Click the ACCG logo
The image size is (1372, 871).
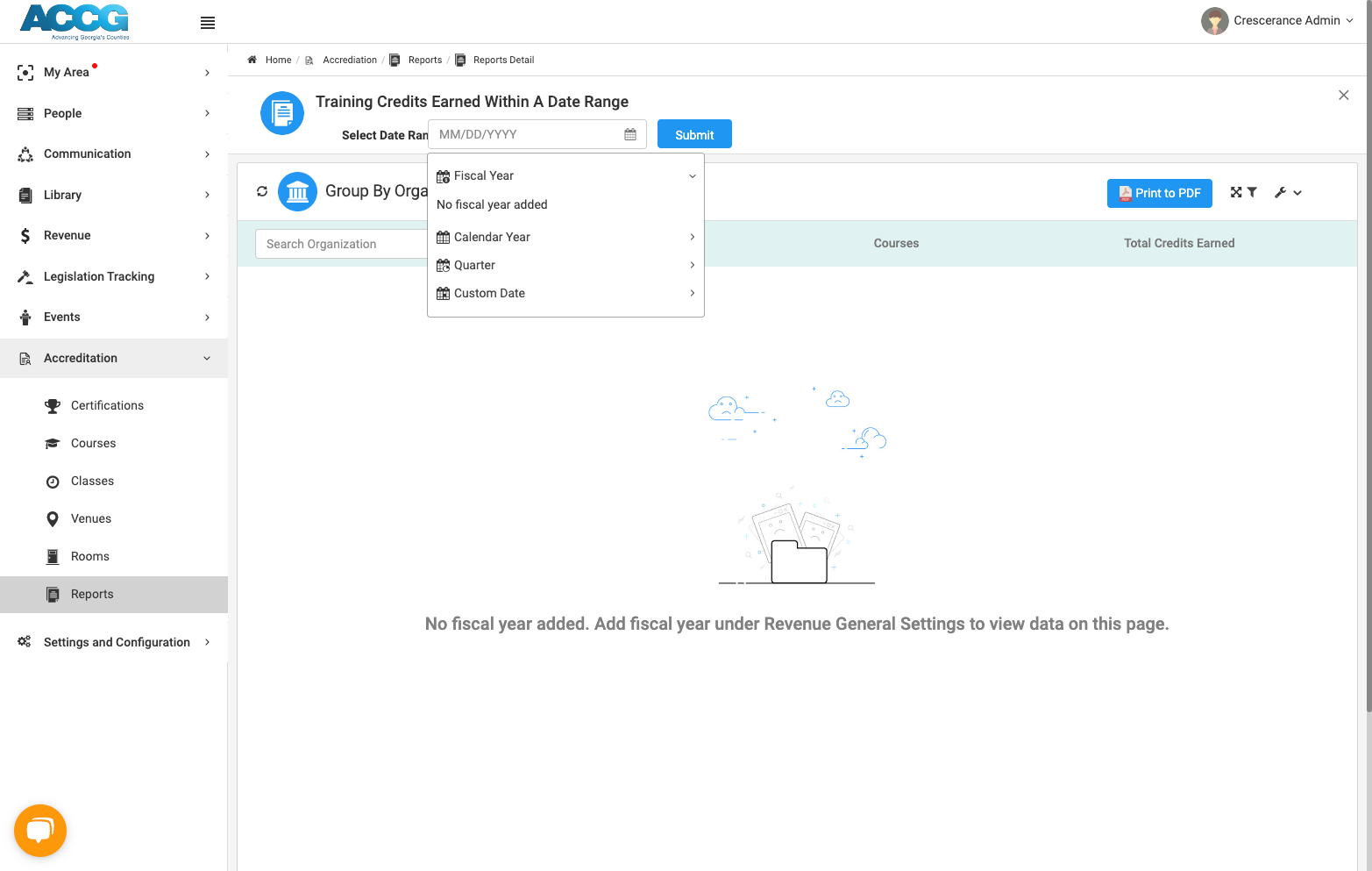[75, 21]
